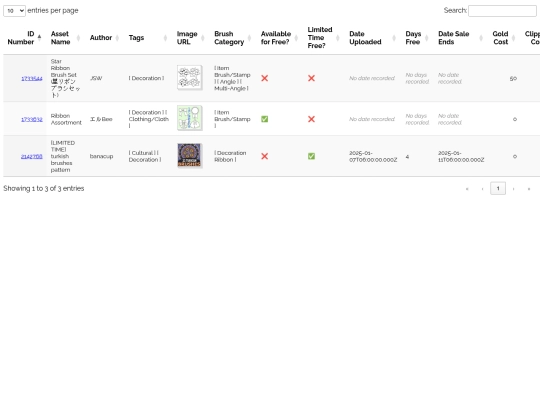Viewport: 540px width, 405px height.
Task: Click green check Available for Free, Ribbon Assortment row
Action: coord(264,119)
